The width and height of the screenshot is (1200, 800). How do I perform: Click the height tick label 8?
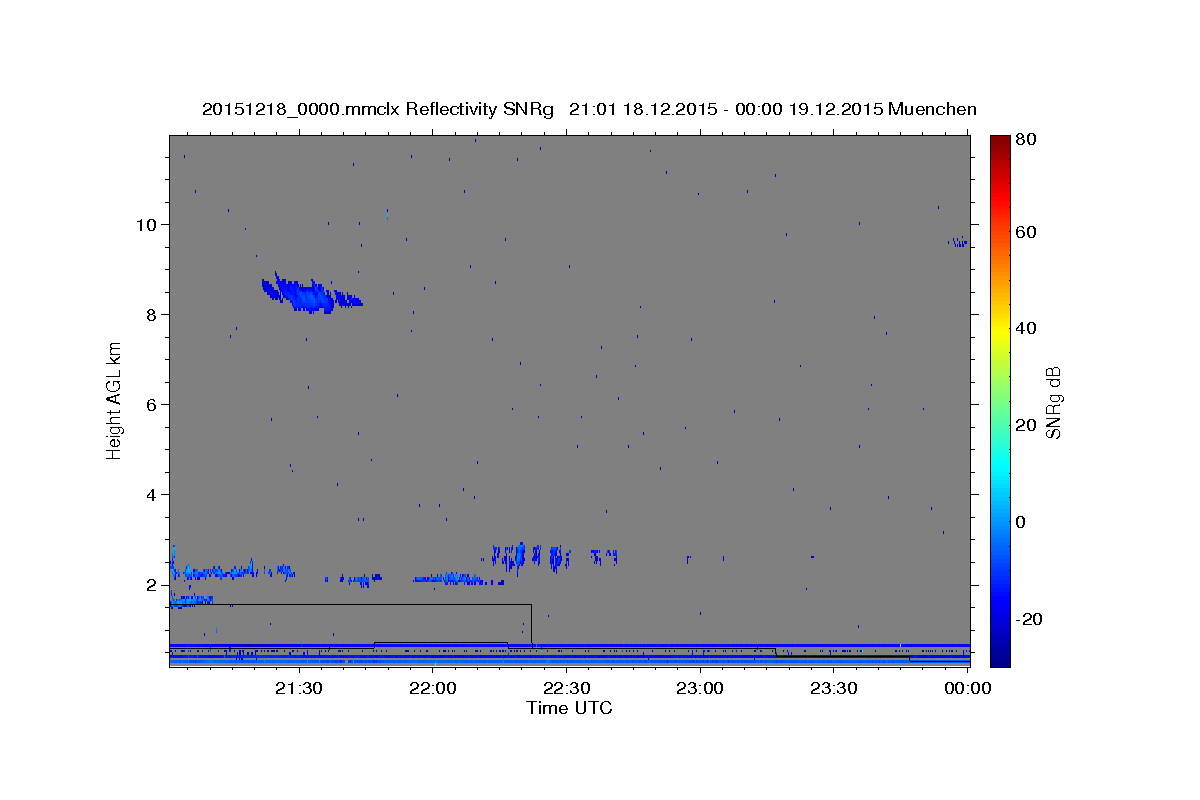coord(153,314)
